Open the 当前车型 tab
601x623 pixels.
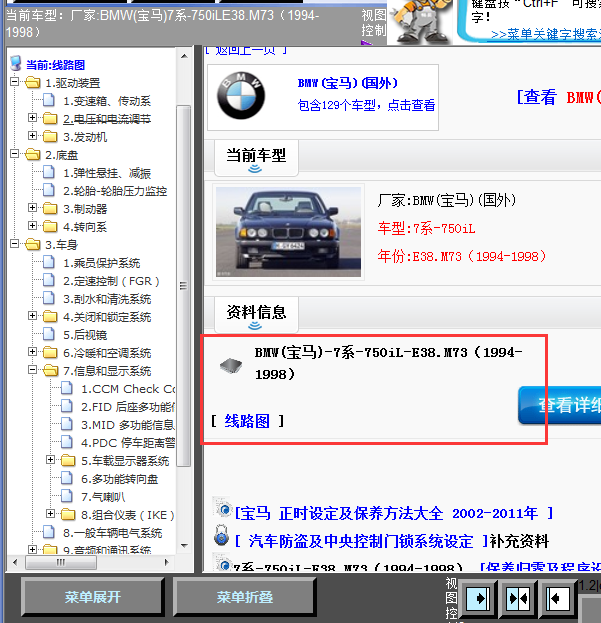tap(256, 158)
